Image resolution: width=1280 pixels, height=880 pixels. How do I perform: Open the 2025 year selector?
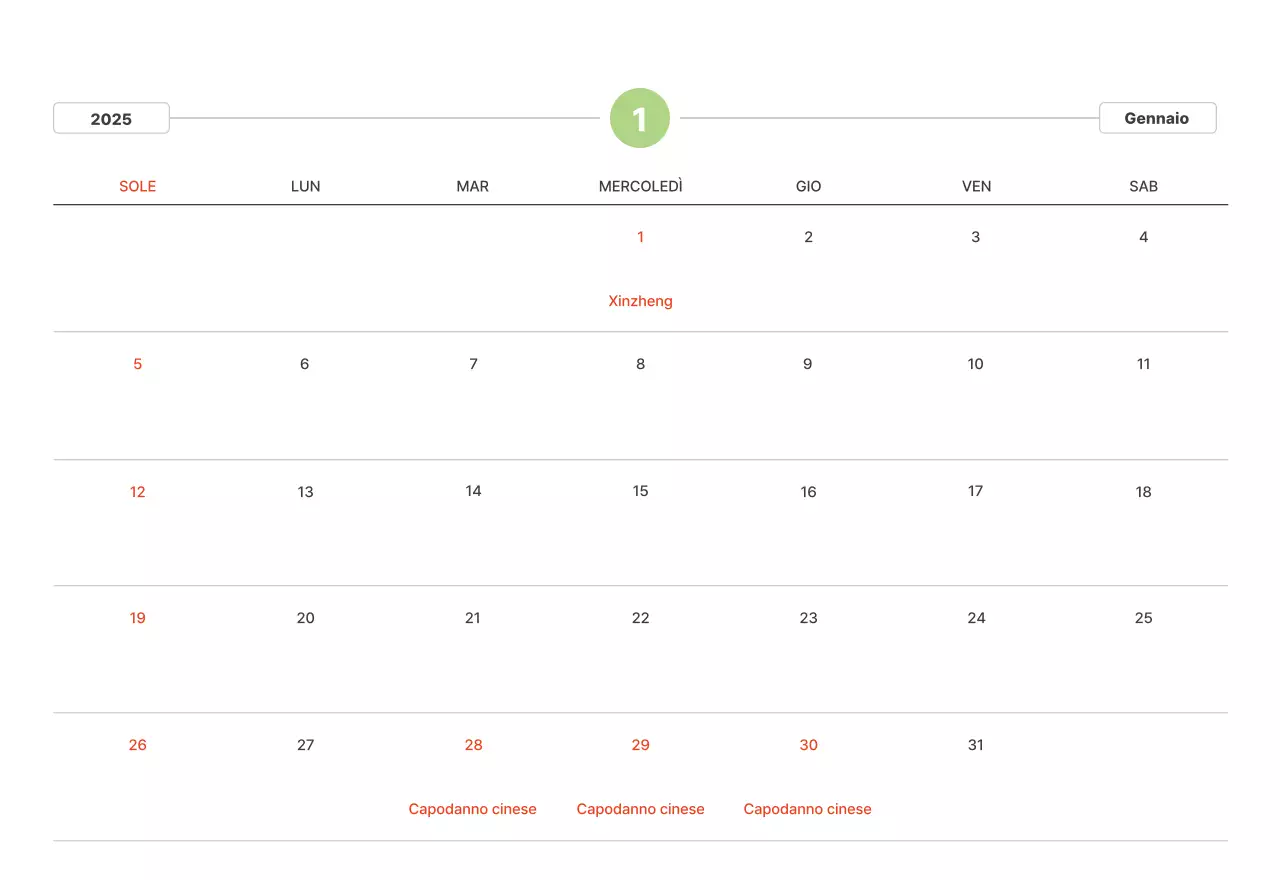pyautogui.click(x=111, y=119)
